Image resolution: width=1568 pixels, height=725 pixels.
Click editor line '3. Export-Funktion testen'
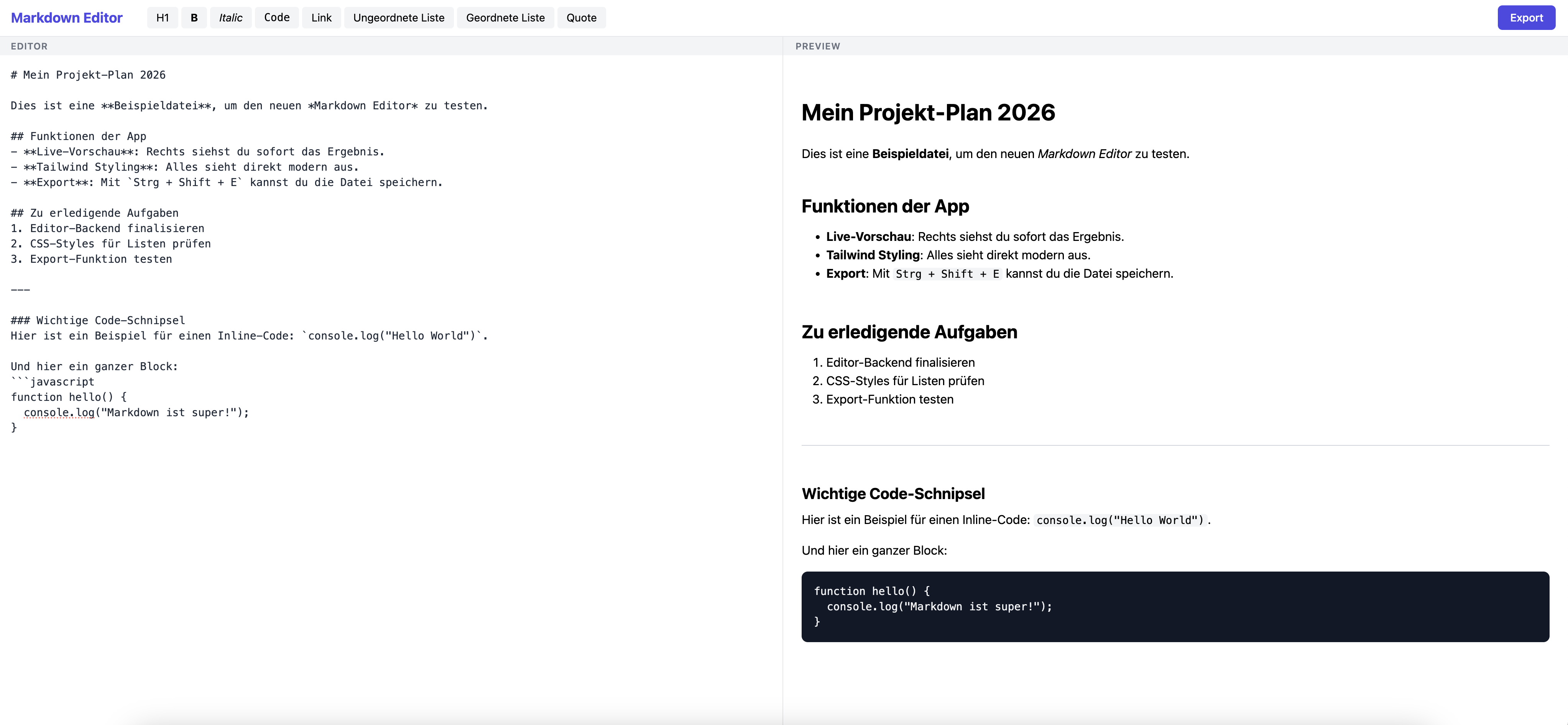91,259
